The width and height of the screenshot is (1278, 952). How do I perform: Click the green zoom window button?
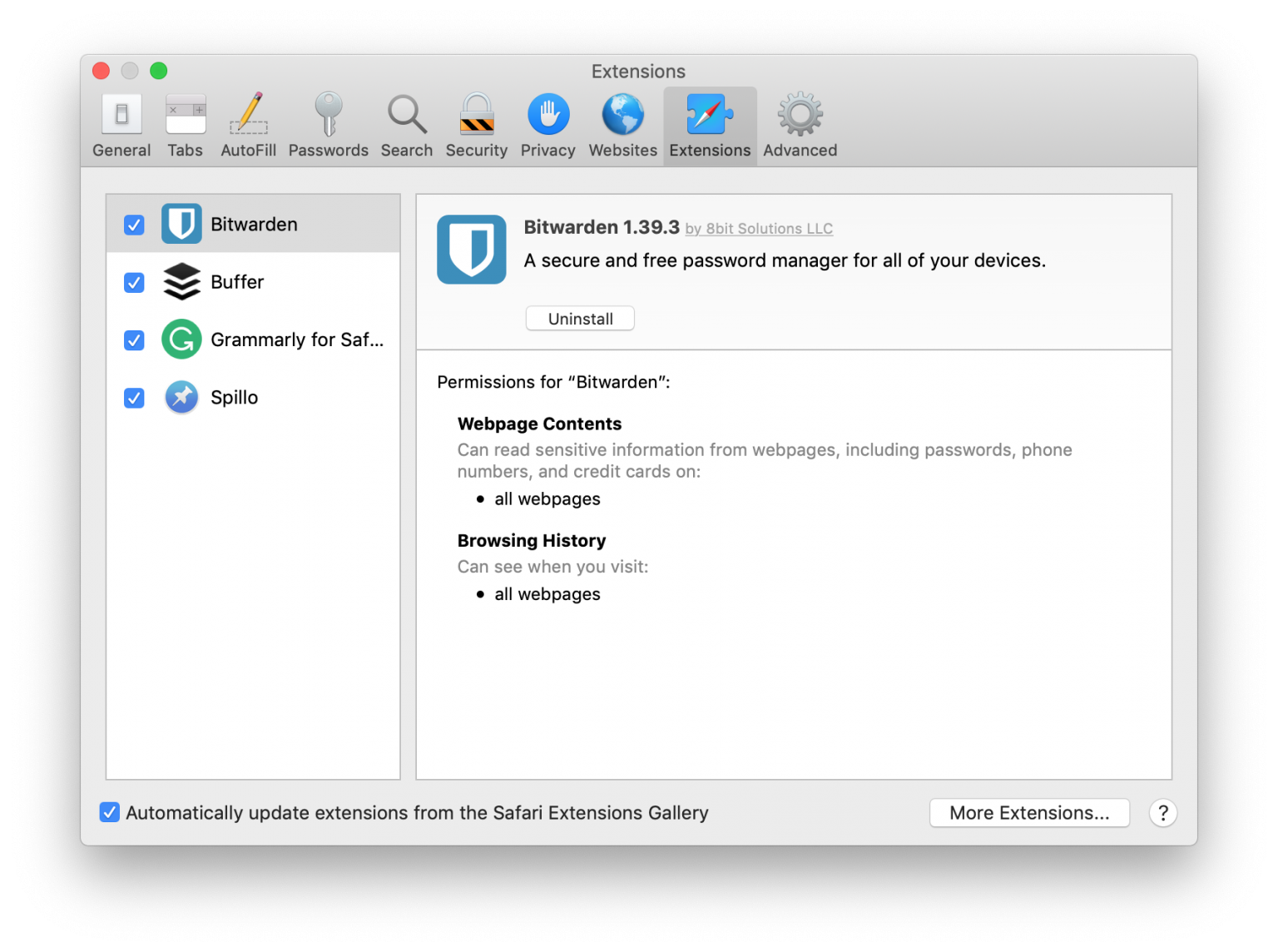coord(158,71)
